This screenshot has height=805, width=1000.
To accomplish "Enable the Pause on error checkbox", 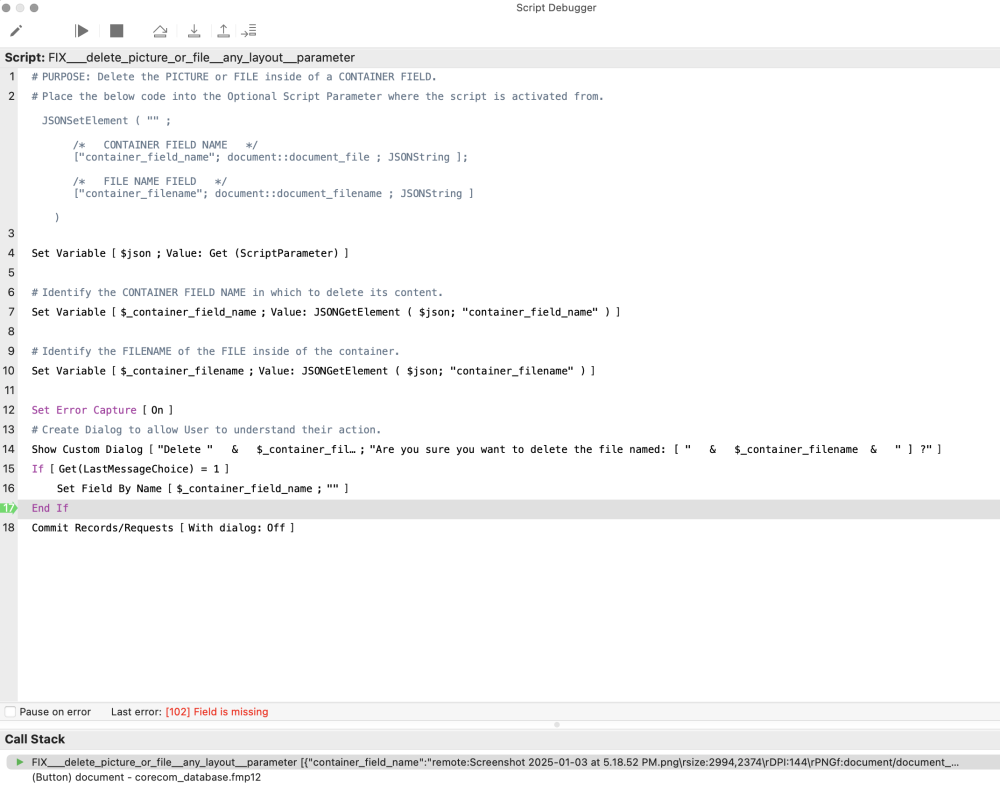I will coord(13,712).
